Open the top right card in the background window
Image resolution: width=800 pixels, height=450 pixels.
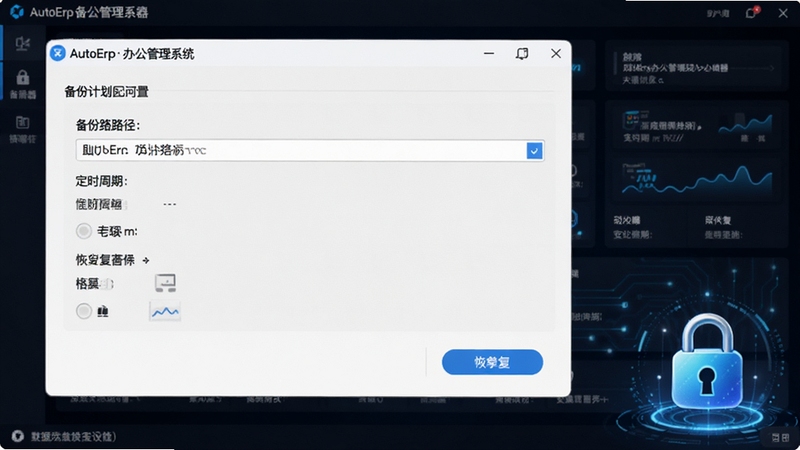697,67
